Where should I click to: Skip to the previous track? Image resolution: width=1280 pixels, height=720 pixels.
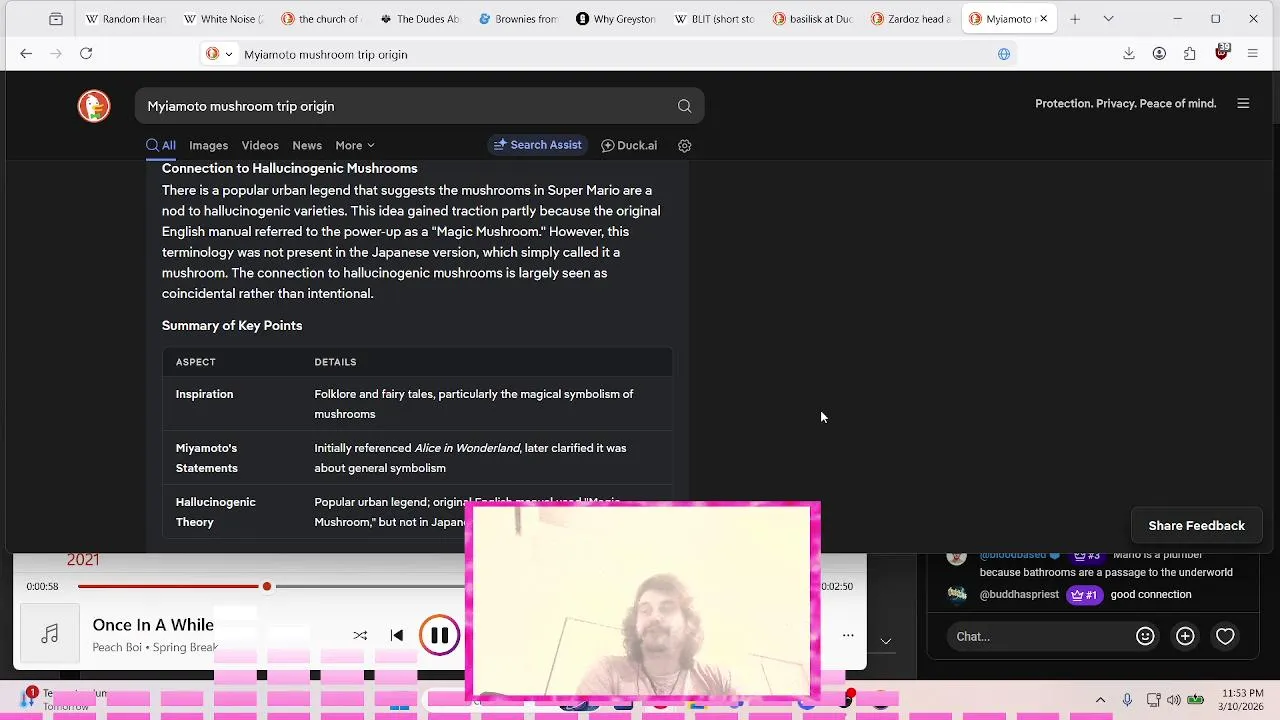397,635
